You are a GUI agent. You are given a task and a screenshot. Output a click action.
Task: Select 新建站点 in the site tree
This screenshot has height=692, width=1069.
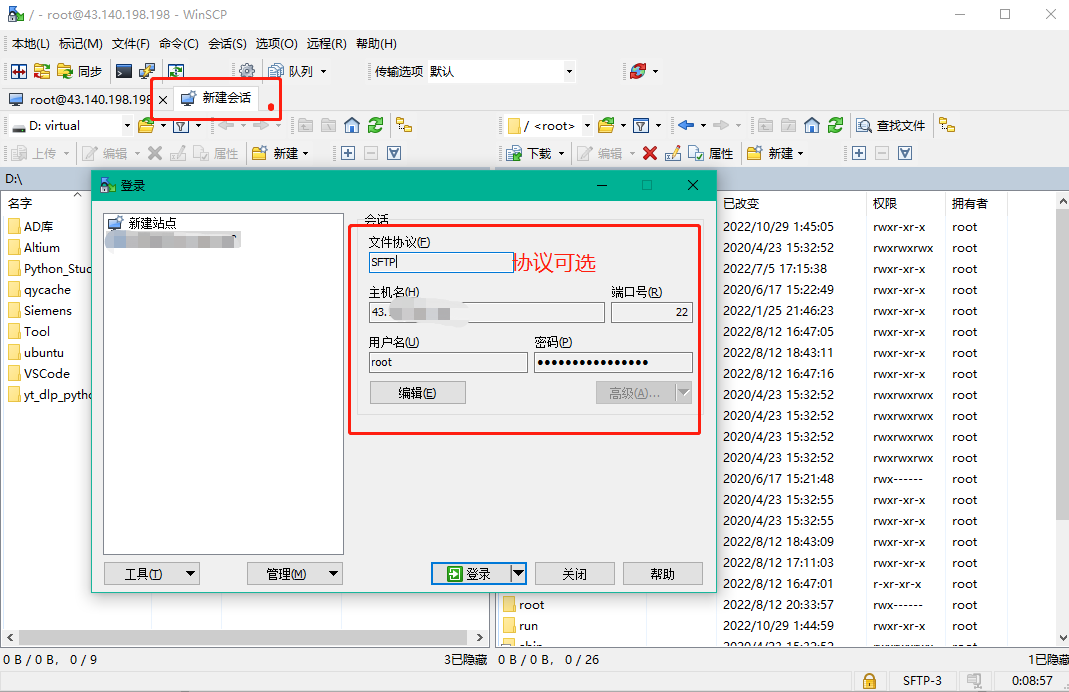[142, 223]
